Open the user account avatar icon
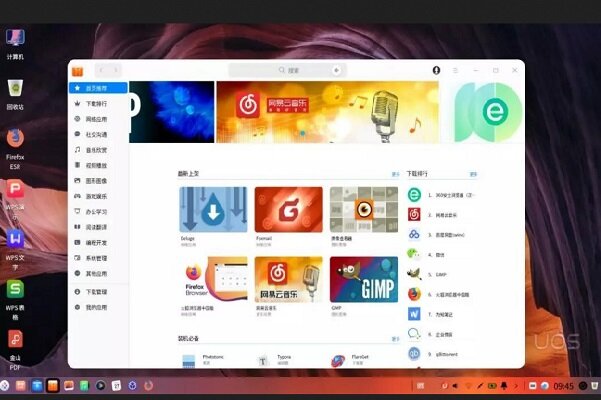Image resolution: width=601 pixels, height=400 pixels. coord(436,71)
